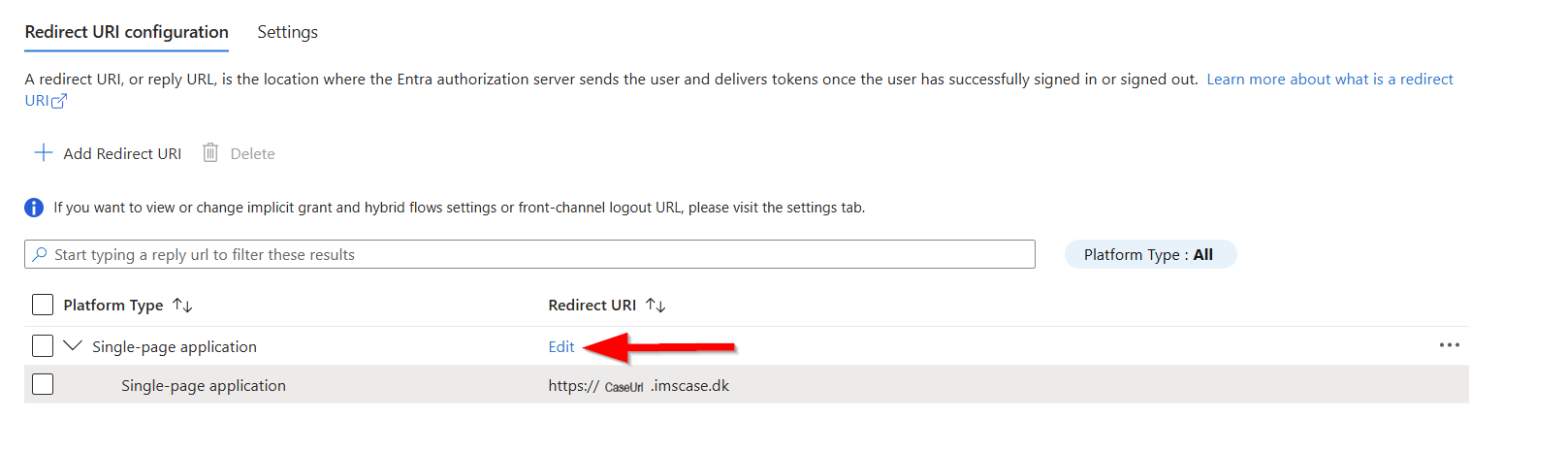
Task: Select the https imscase.dk redirect URI row
Action: 747,385
